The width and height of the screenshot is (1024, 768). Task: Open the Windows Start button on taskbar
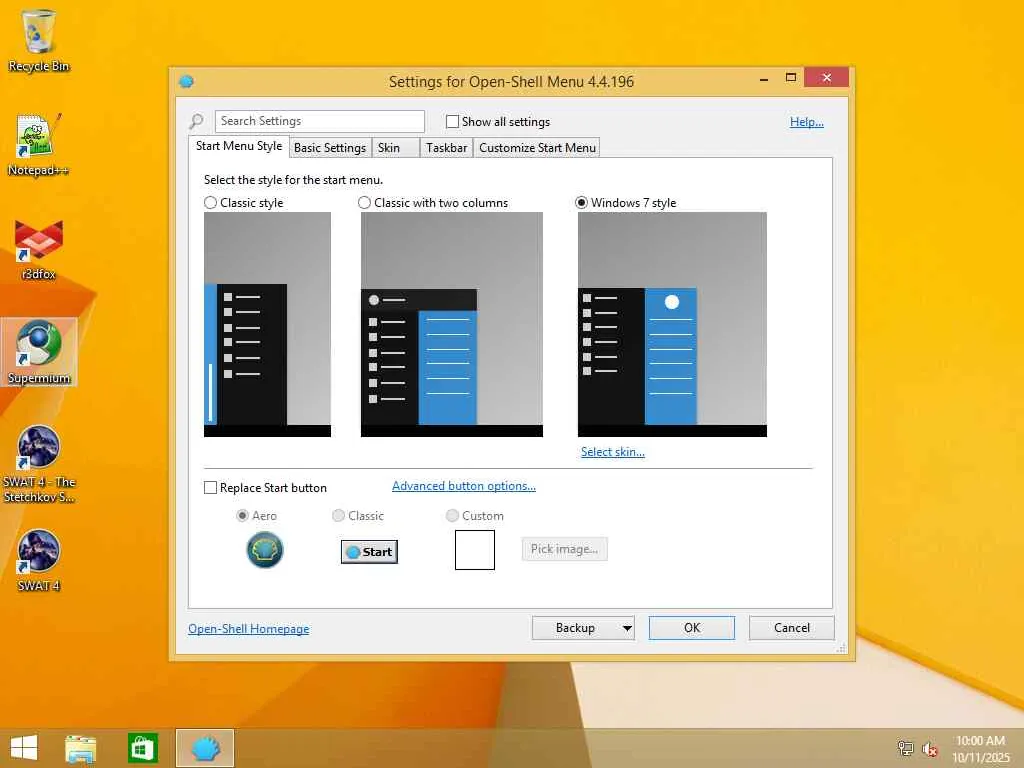[x=24, y=748]
